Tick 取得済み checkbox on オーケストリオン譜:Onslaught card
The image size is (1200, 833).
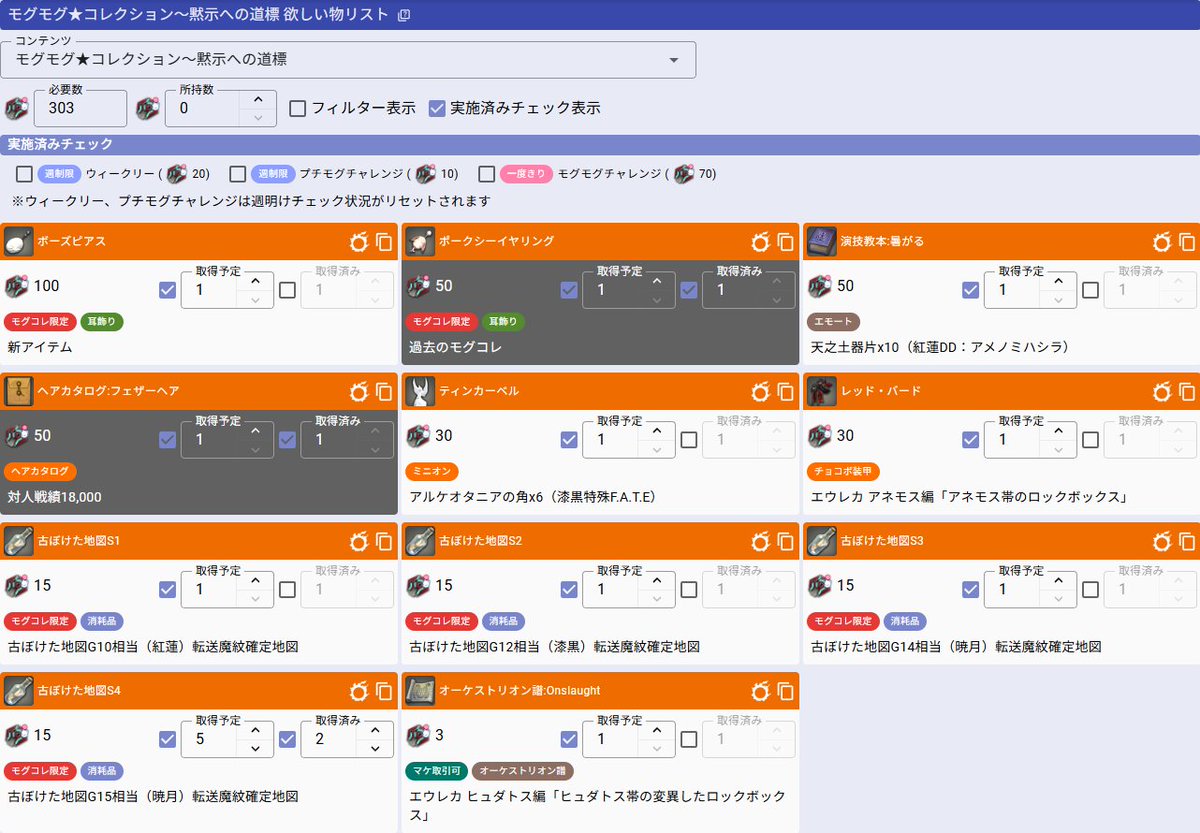click(x=689, y=739)
